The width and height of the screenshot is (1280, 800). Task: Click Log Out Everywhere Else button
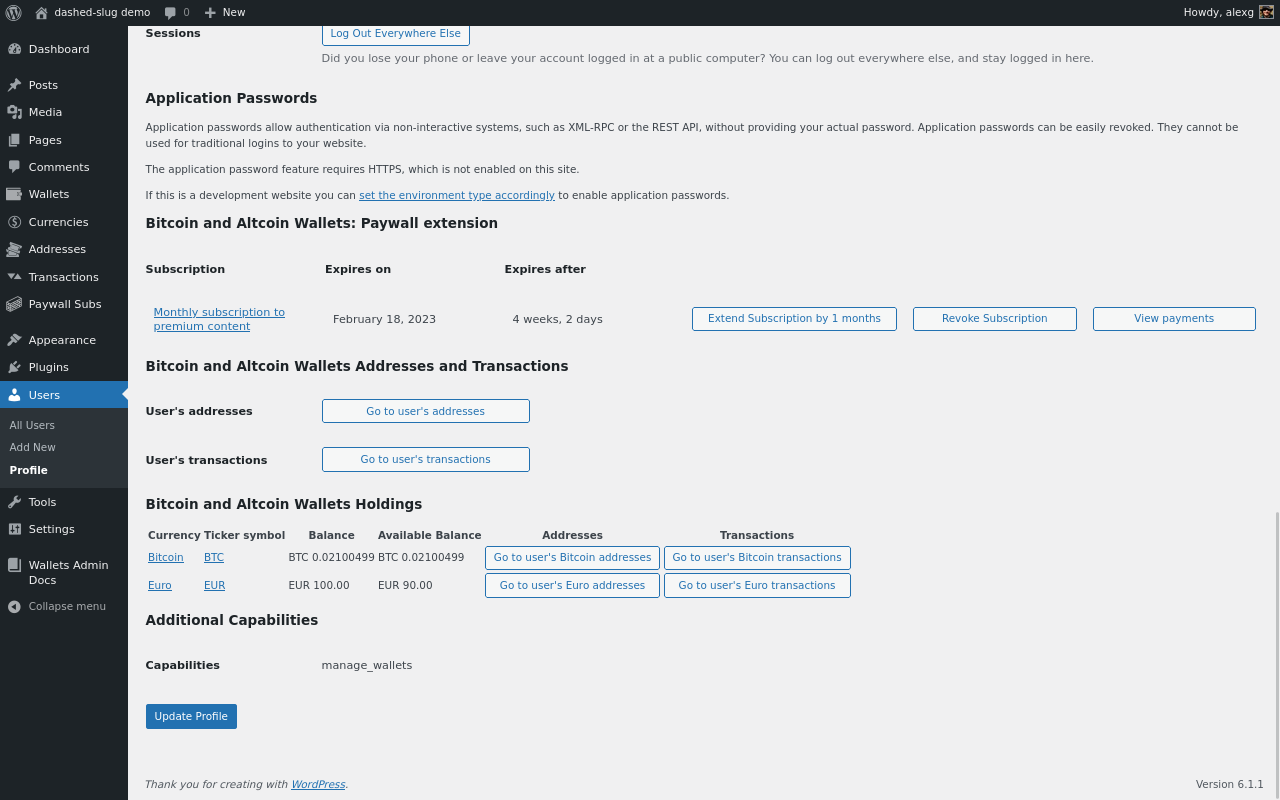396,34
